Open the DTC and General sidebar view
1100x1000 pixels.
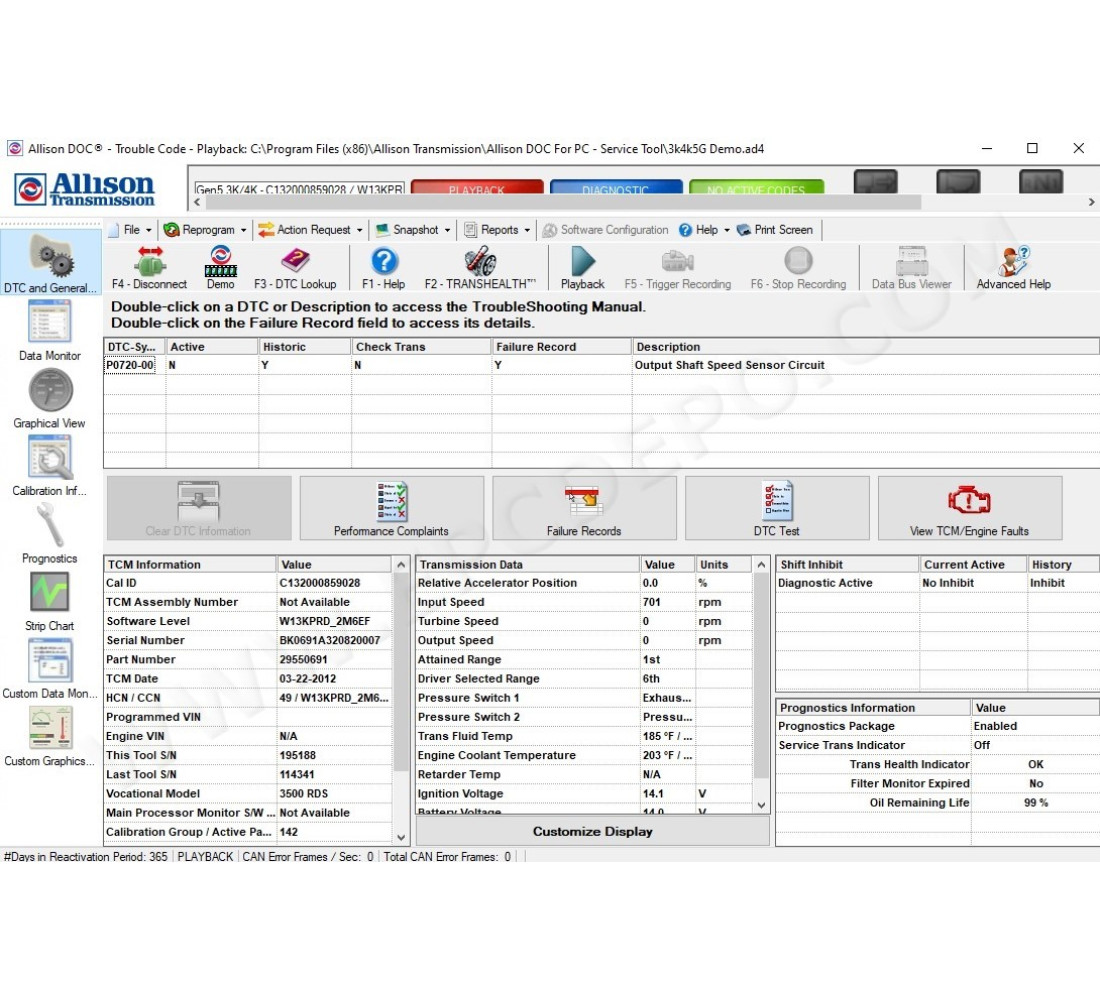click(x=50, y=263)
